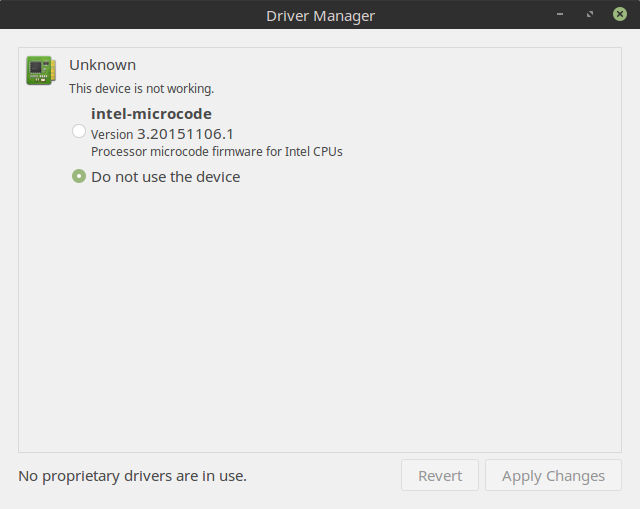Close the Driver Manager window

619,15
